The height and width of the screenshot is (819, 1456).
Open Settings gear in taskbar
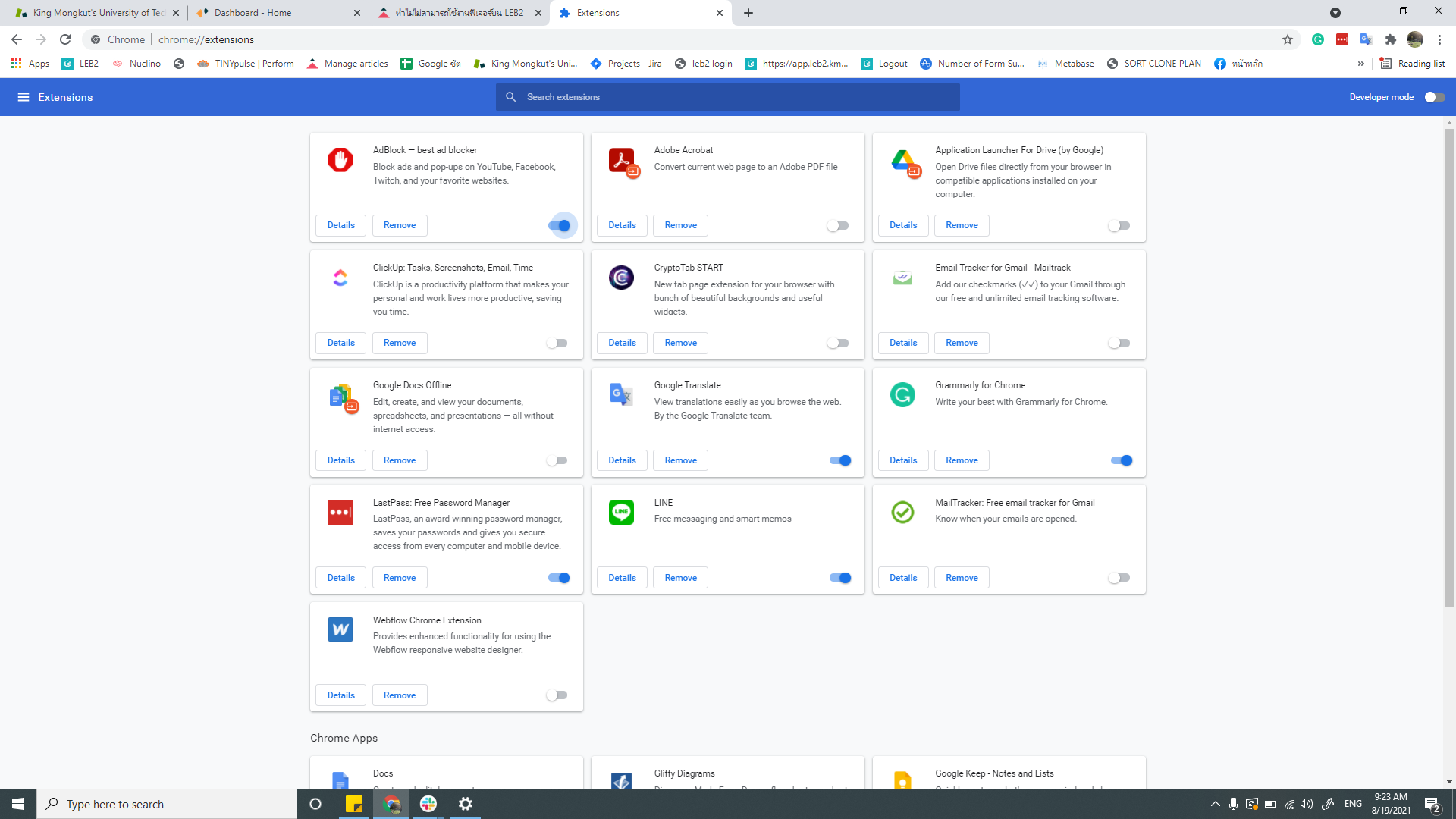(x=466, y=804)
